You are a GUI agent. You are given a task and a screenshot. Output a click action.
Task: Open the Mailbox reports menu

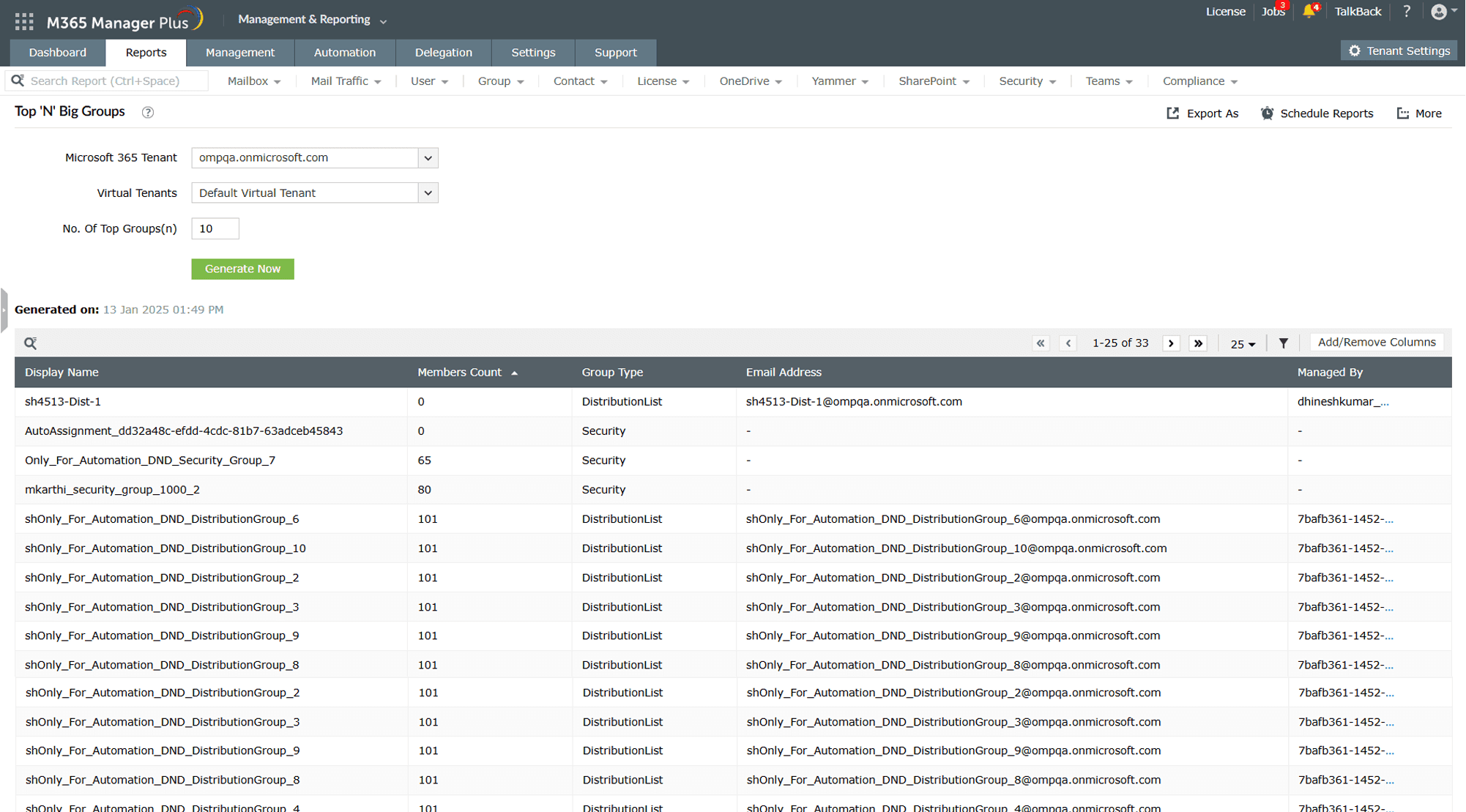pos(253,81)
